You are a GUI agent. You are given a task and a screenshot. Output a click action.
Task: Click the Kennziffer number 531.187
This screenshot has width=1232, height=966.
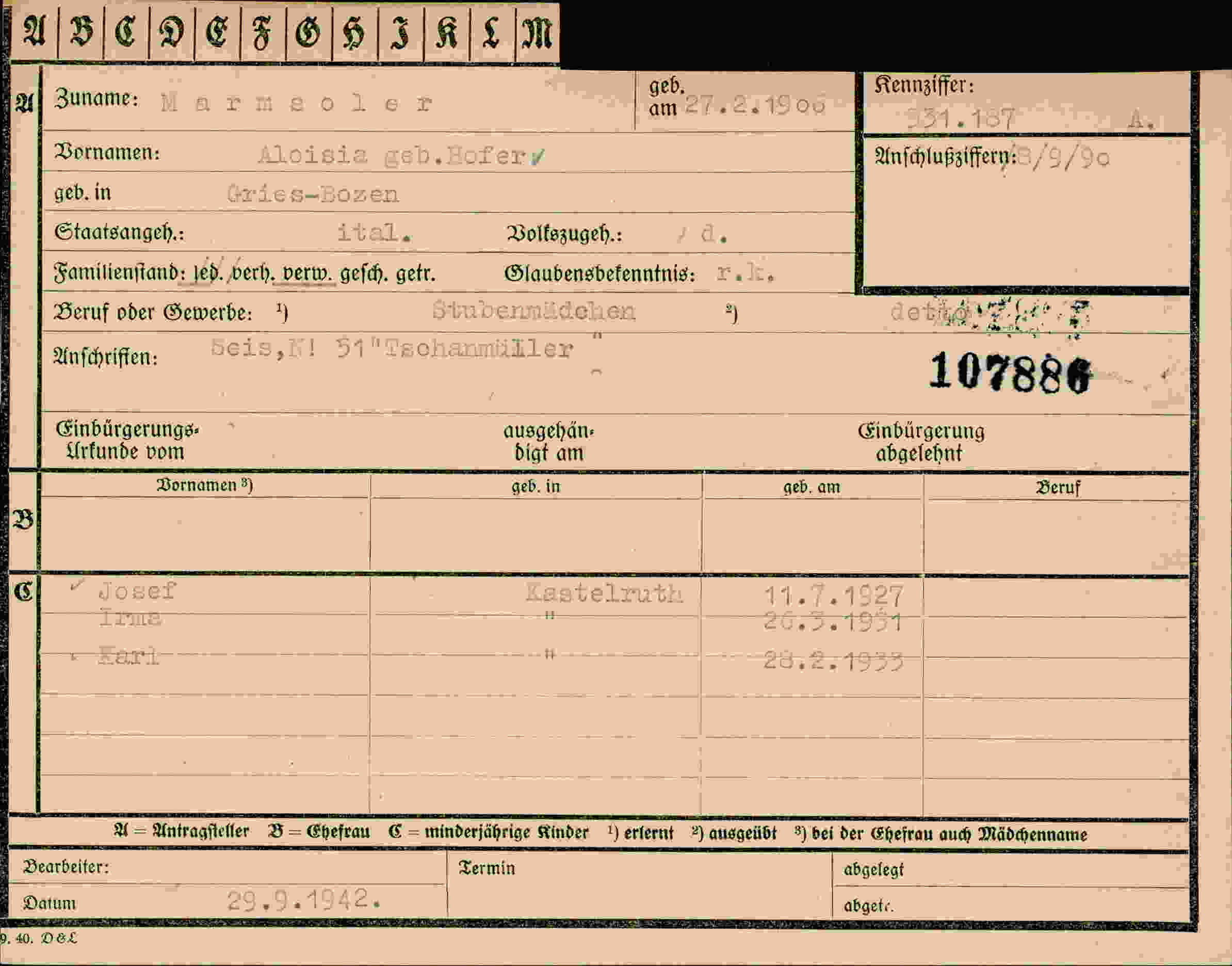click(x=961, y=119)
